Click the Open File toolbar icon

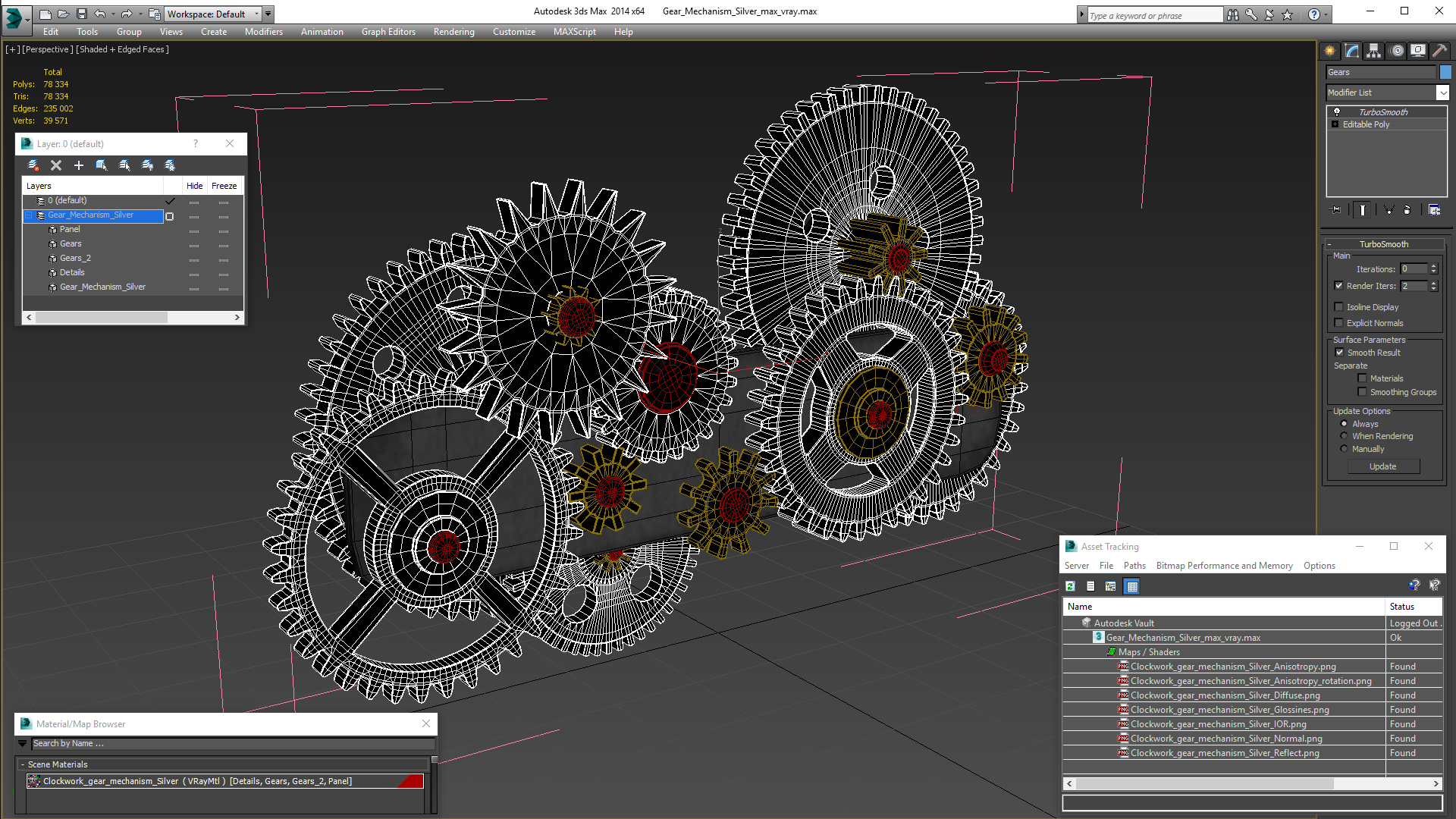coord(64,14)
